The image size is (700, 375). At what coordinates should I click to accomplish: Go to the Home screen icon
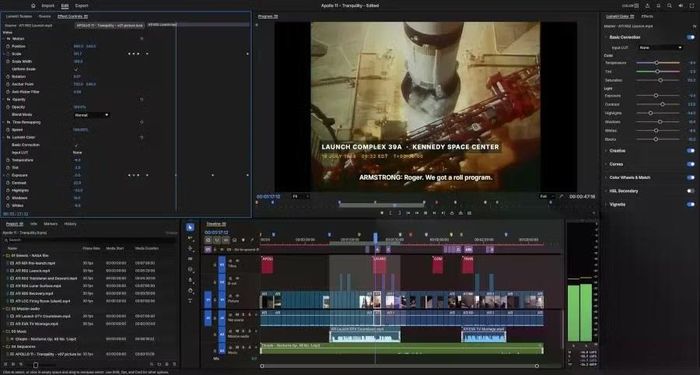click(x=33, y=6)
